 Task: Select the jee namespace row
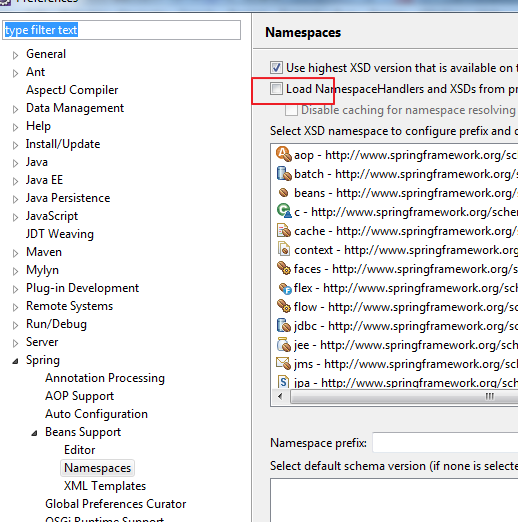click(395, 345)
